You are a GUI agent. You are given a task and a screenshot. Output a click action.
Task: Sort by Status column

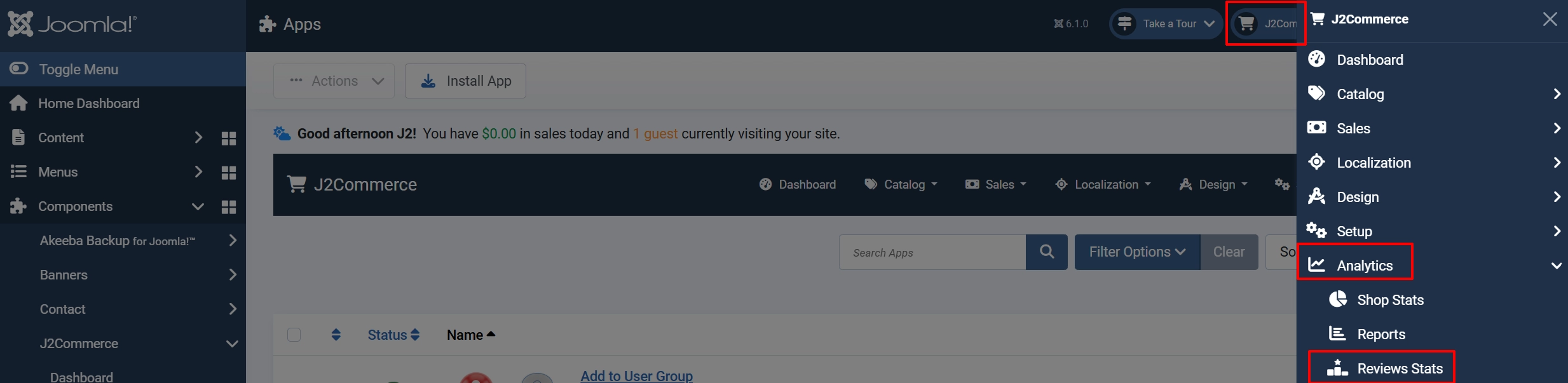pyautogui.click(x=393, y=335)
